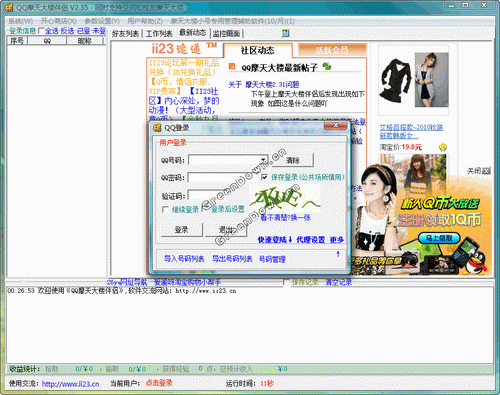Click the blue up-arrow collapse icon

point(338,254)
